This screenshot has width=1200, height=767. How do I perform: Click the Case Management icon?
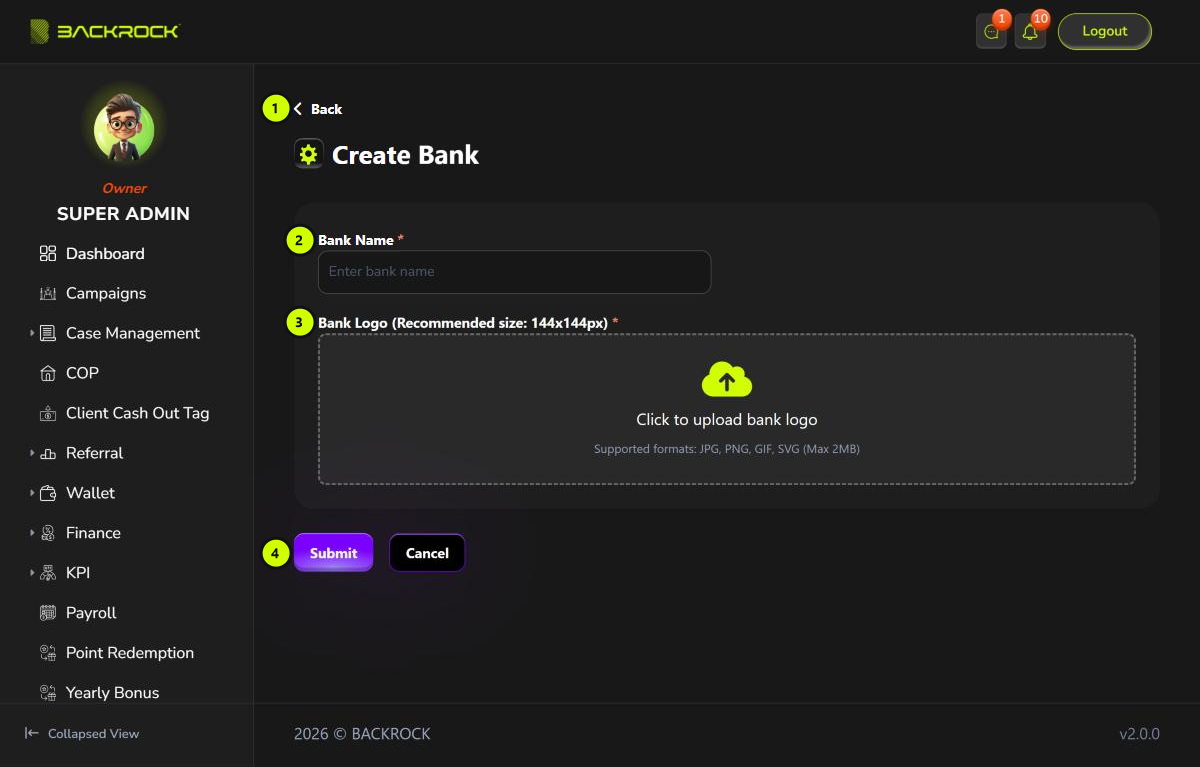click(x=48, y=334)
